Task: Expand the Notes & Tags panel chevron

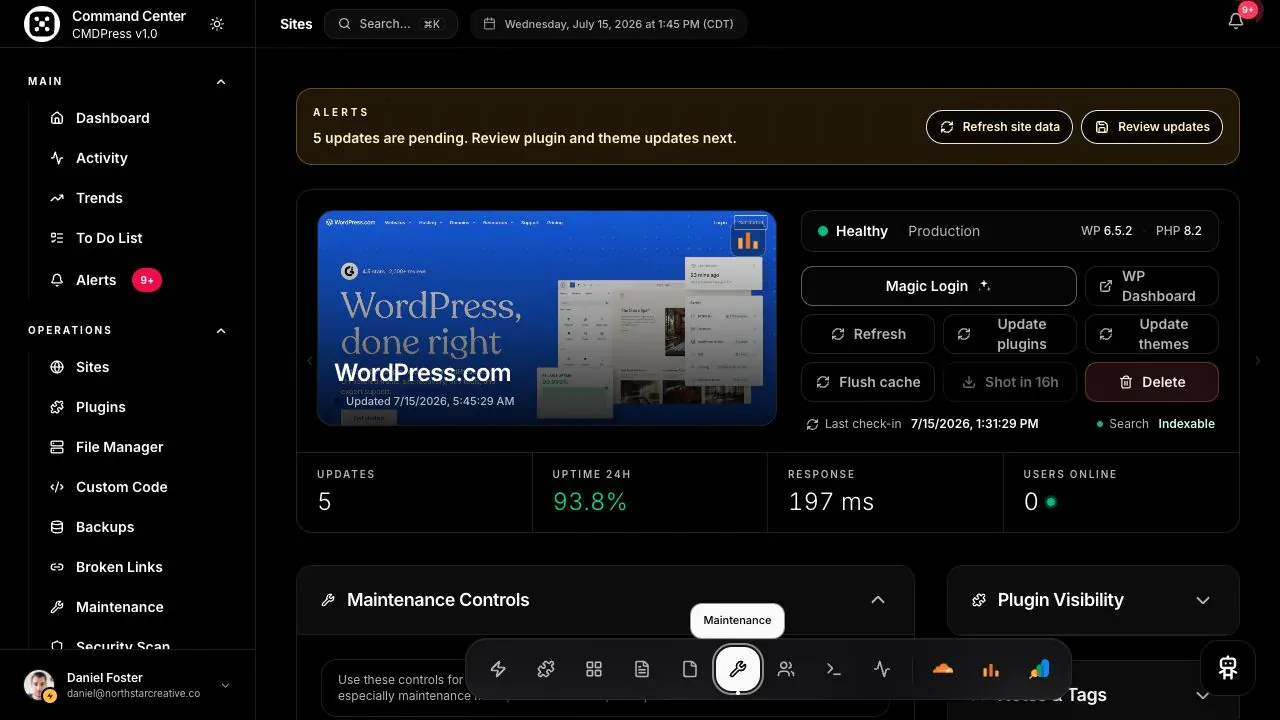Action: pos(1203,695)
